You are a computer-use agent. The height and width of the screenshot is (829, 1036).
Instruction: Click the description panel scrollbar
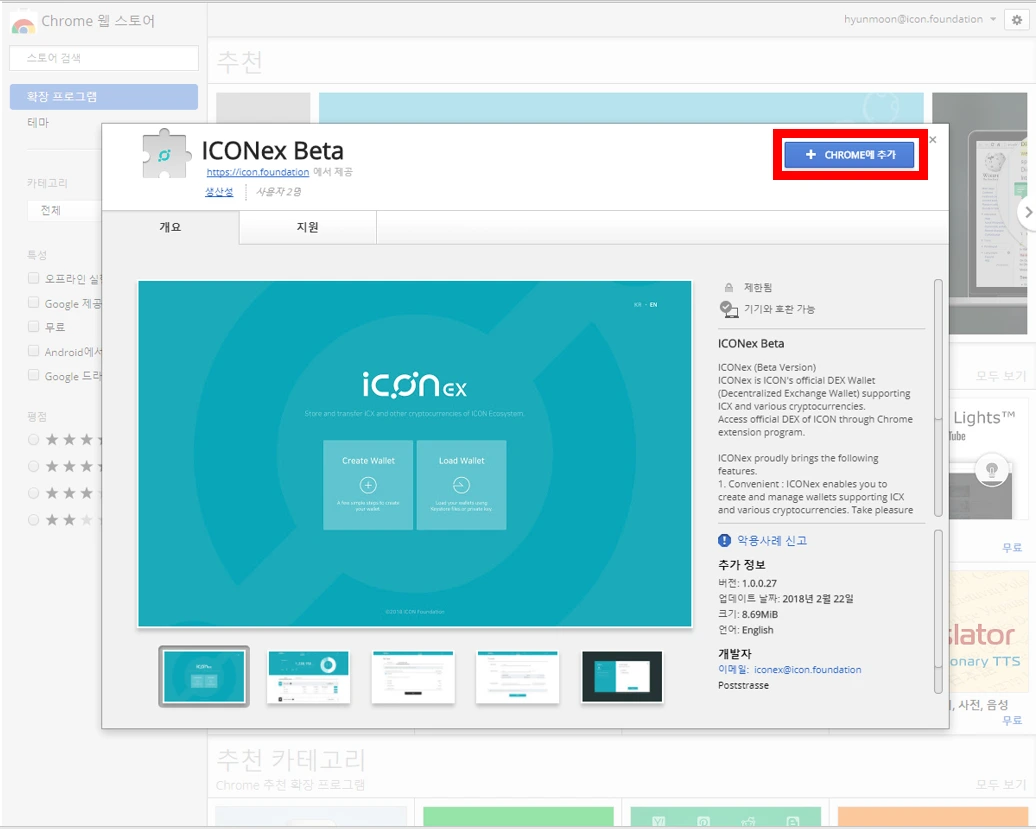click(x=938, y=398)
